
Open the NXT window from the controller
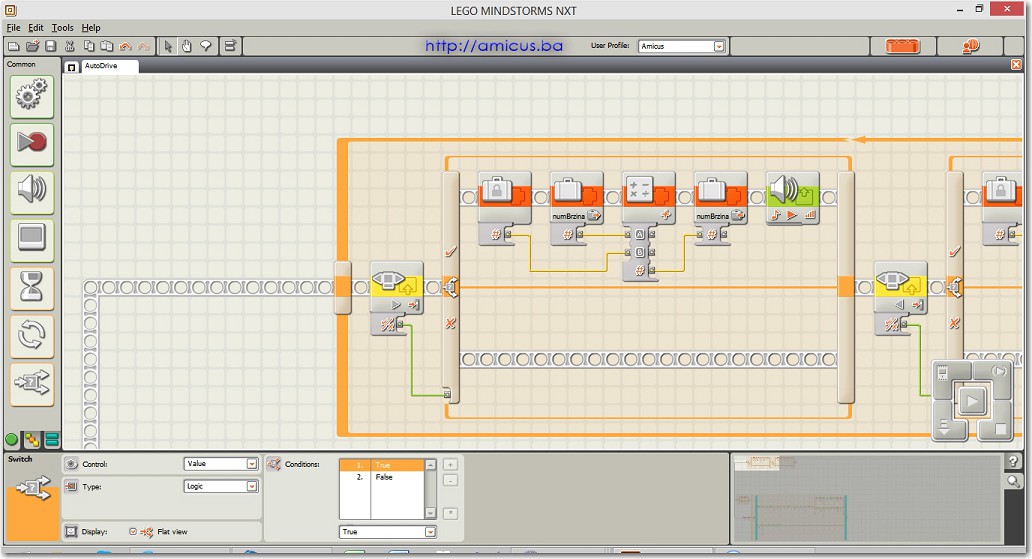(943, 373)
